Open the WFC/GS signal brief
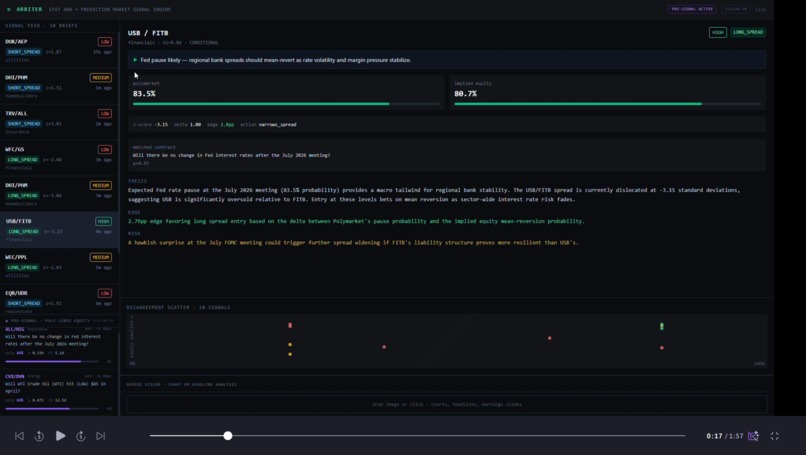Image resolution: width=806 pixels, height=455 pixels. [59, 158]
